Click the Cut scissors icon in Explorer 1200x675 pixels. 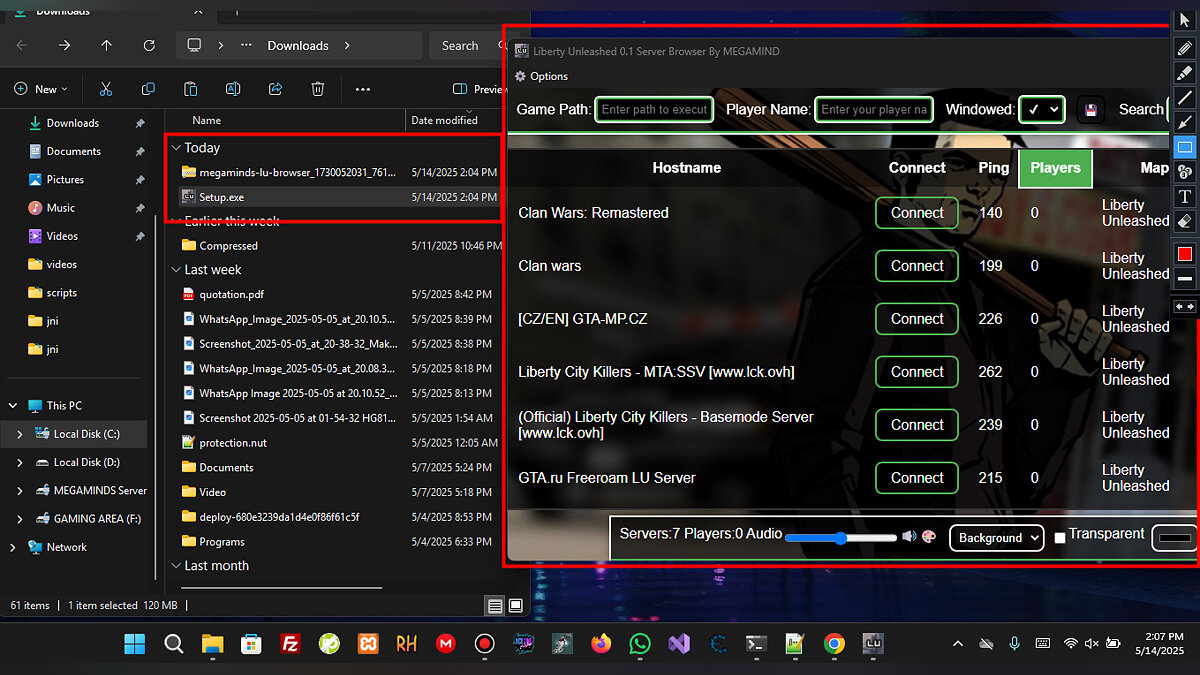106,89
